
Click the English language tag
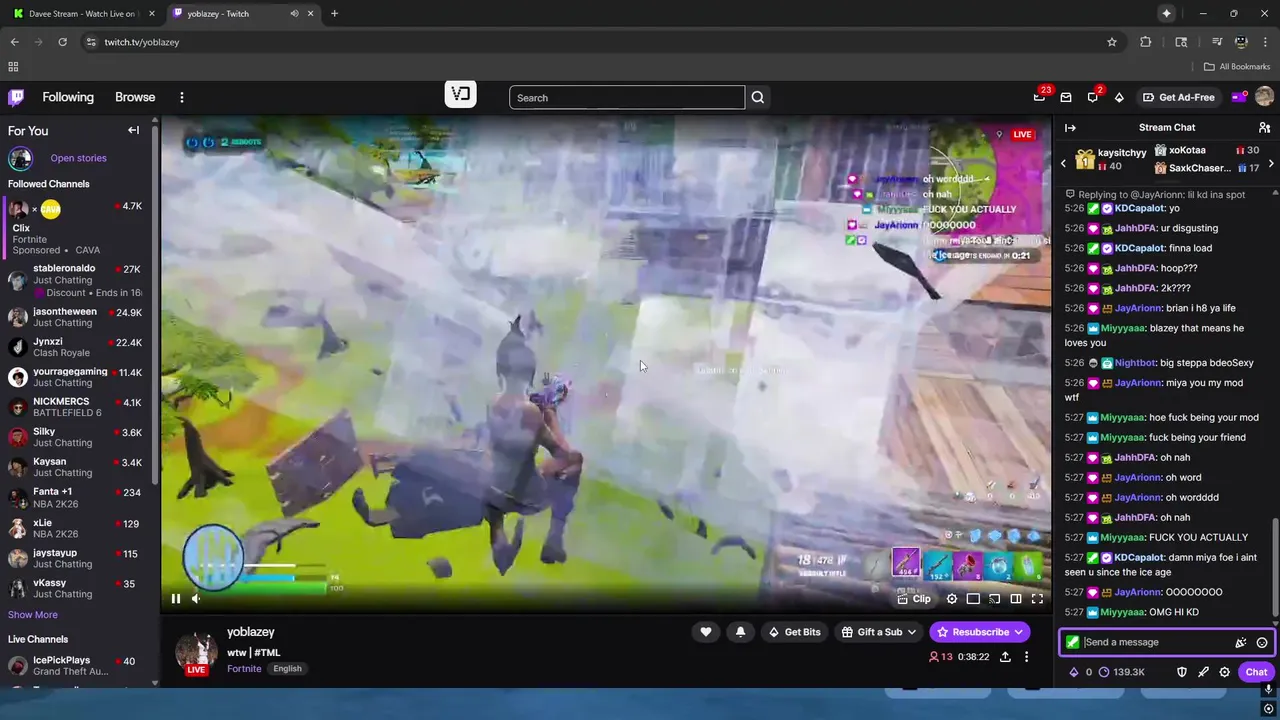click(287, 669)
